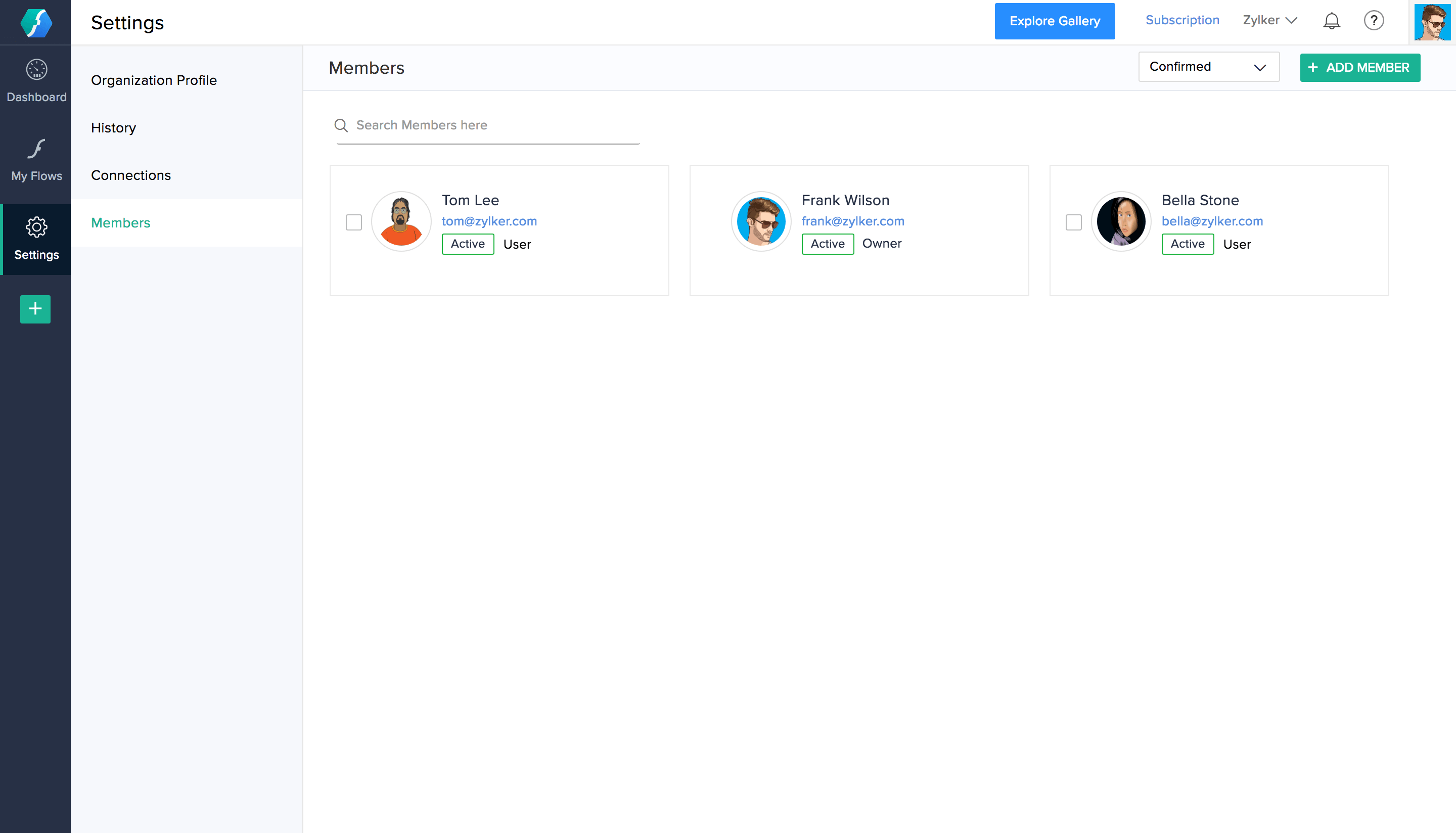
Task: Go to My Flows in sidebar
Action: point(36,160)
